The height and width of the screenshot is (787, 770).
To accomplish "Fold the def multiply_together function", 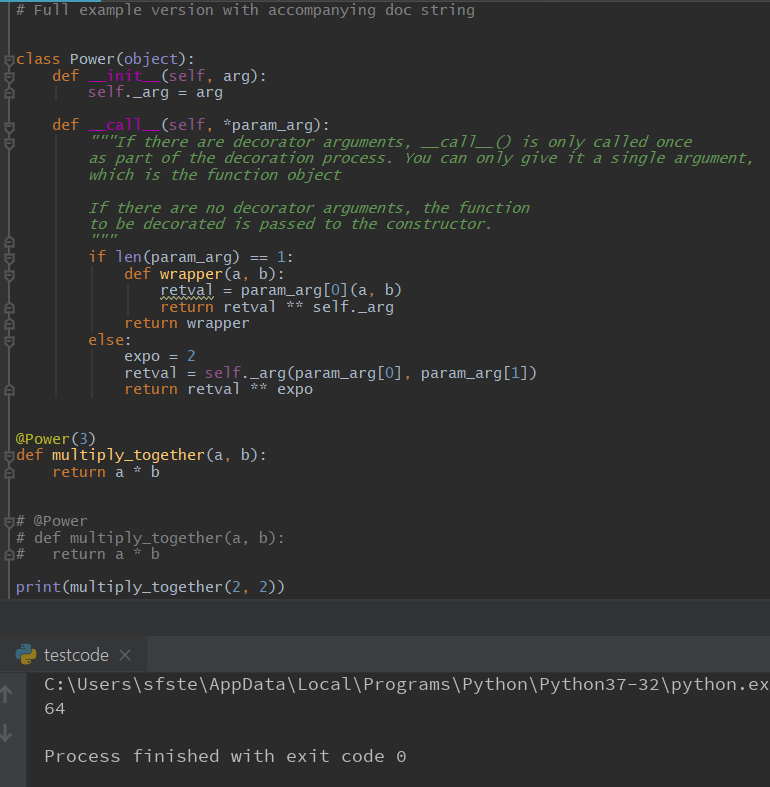I will tap(9, 456).
